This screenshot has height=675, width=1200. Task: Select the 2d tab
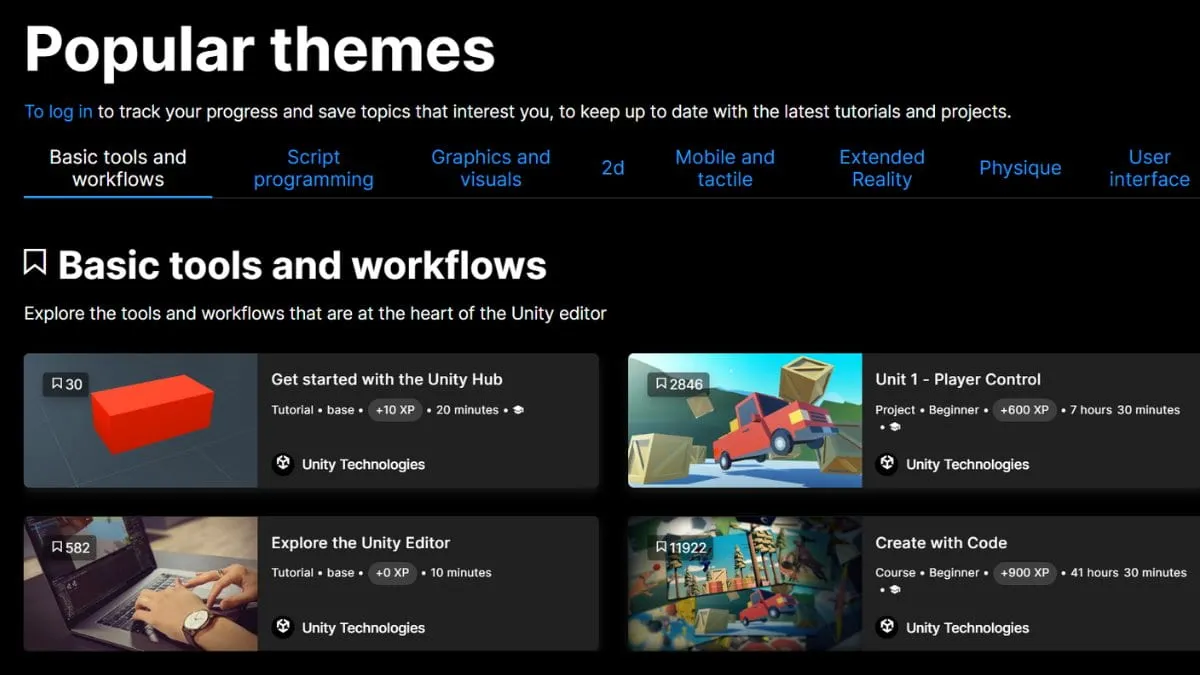[x=612, y=168]
